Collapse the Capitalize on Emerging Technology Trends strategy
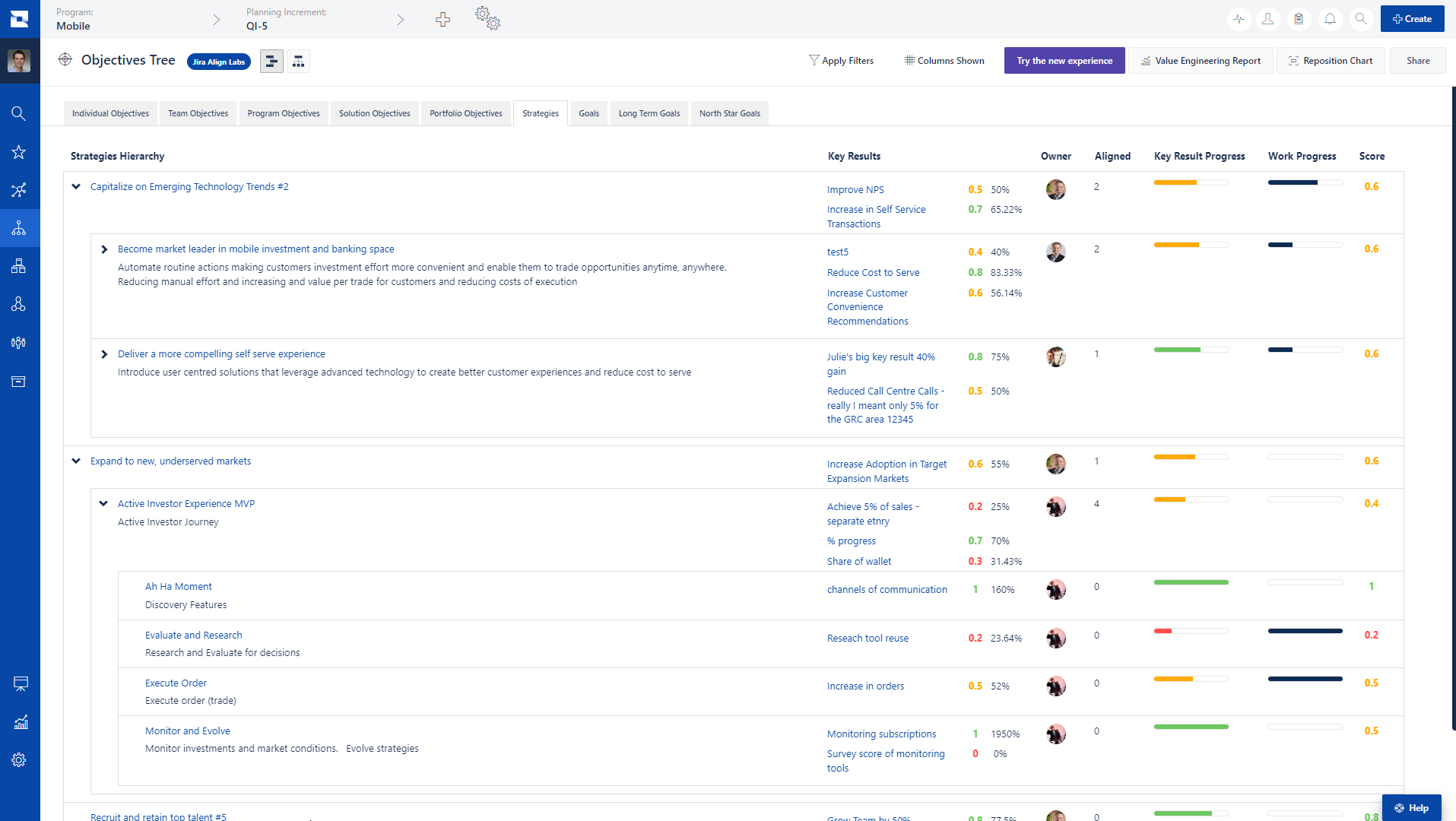This screenshot has width=1456, height=821. point(75,185)
